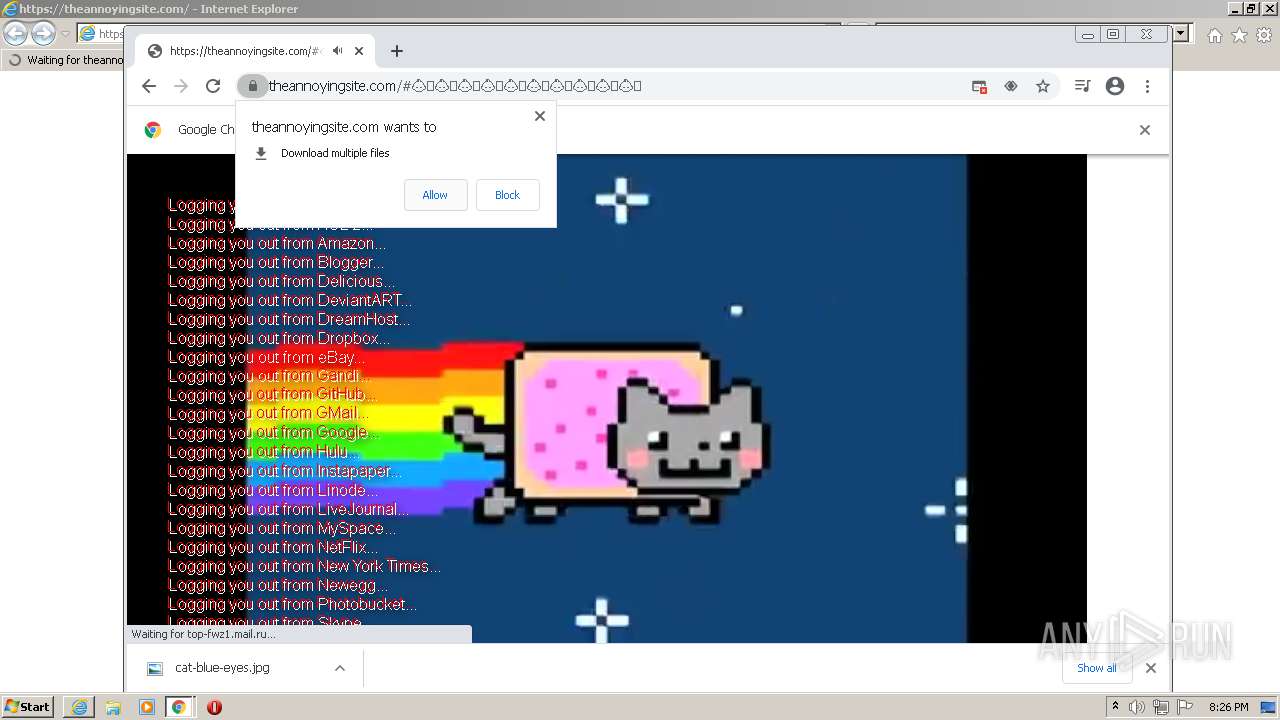This screenshot has height=720, width=1280.
Task: Go back in the Chrome window
Action: 149,86
